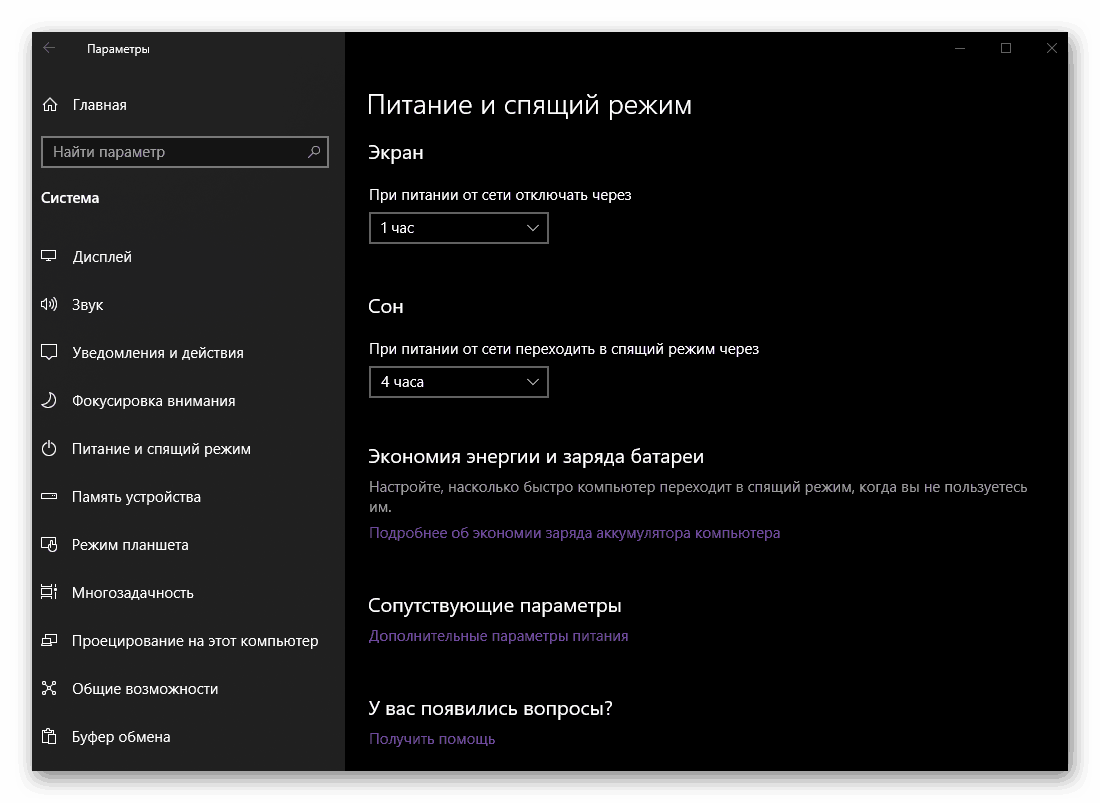Click the Система section header
Screen dimensions: 1100x803
[x=70, y=198]
